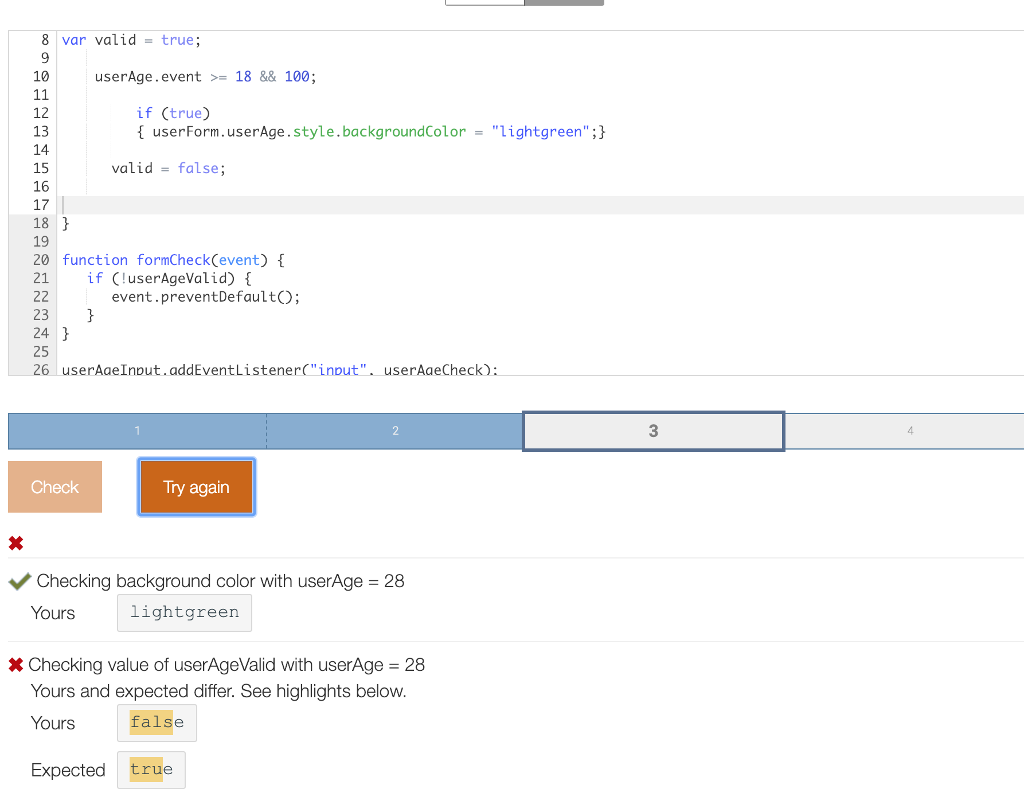Click line number 17 in the editor gutter
1024x789 pixels.
pyautogui.click(x=40, y=204)
